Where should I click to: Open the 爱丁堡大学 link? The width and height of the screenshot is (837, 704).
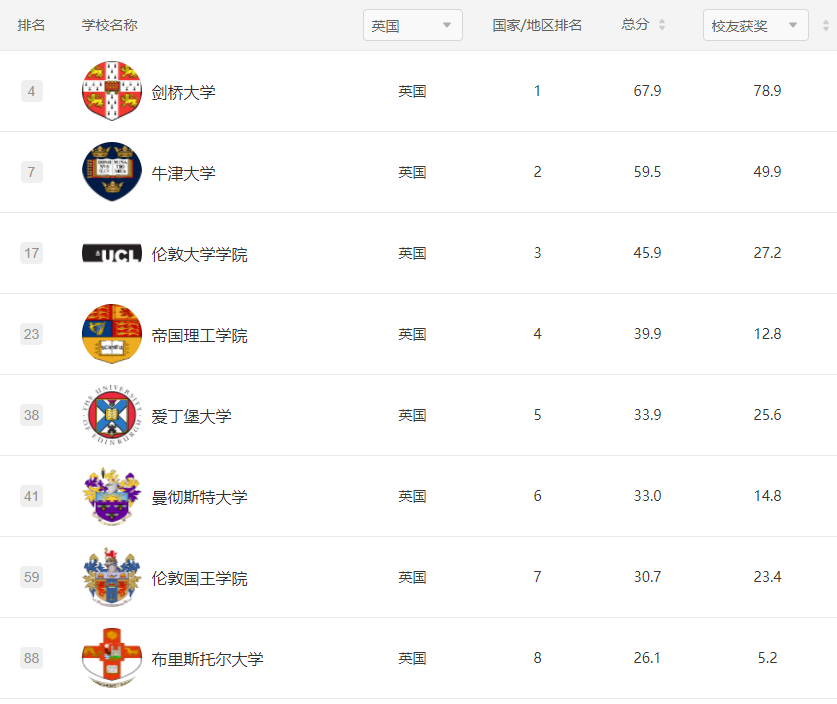click(192, 417)
